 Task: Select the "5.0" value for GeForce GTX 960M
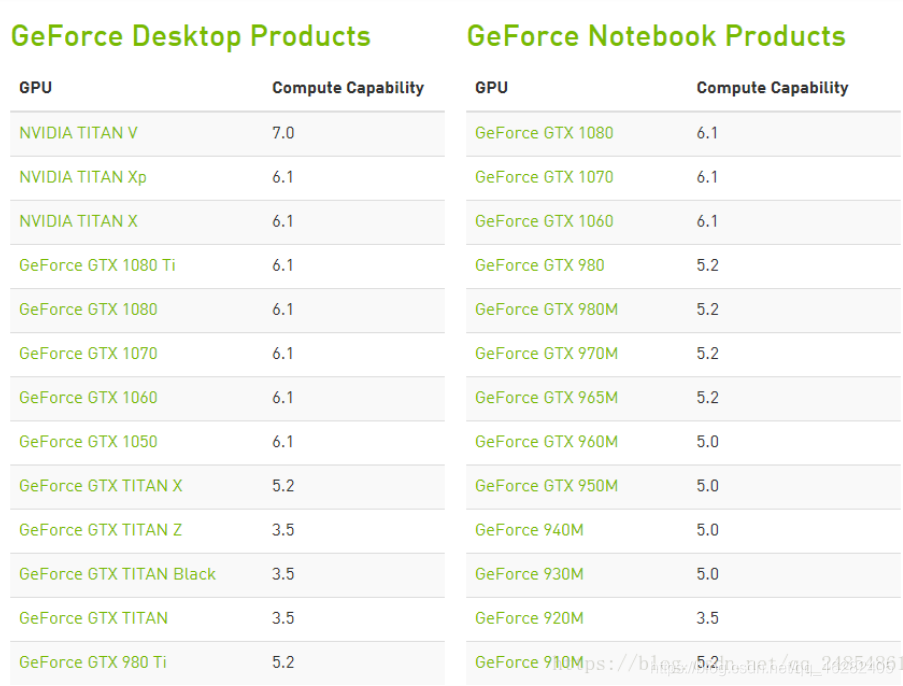coord(708,442)
